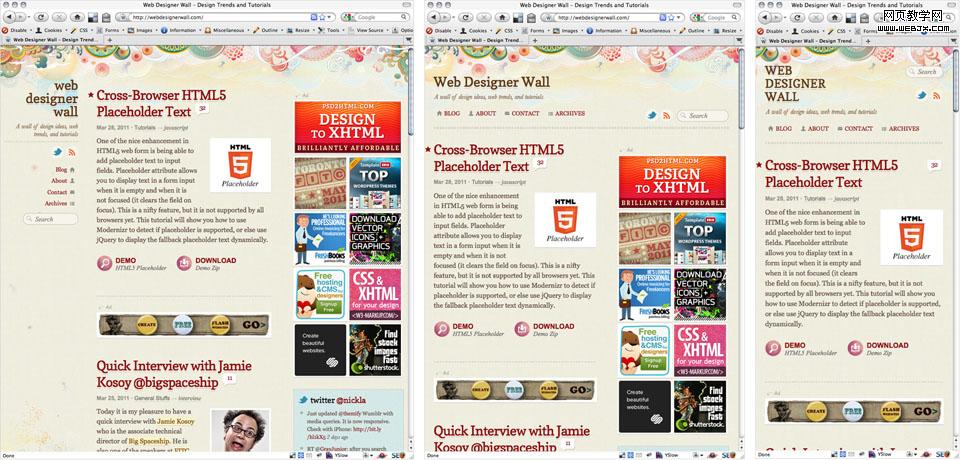Screen dimensions: 960x460
Task: Click the Twitter bird icon in the left sidebar
Action: 57,152
